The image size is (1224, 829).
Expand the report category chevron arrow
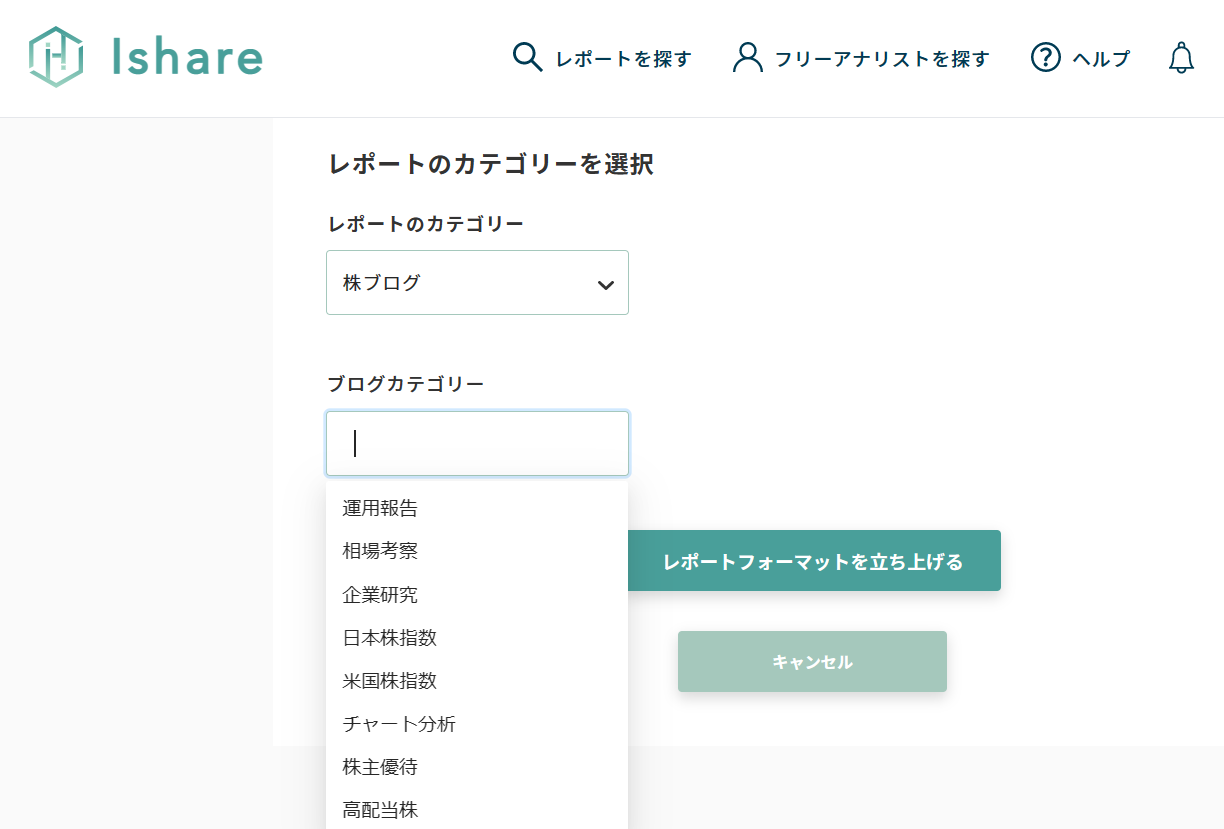click(x=605, y=284)
